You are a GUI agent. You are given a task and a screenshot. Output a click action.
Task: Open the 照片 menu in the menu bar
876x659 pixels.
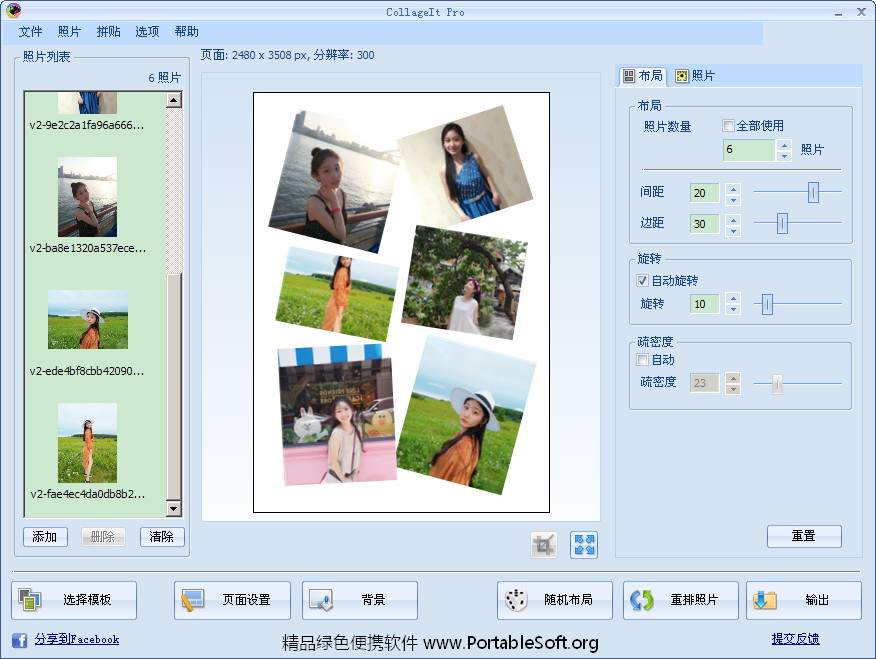[x=69, y=32]
